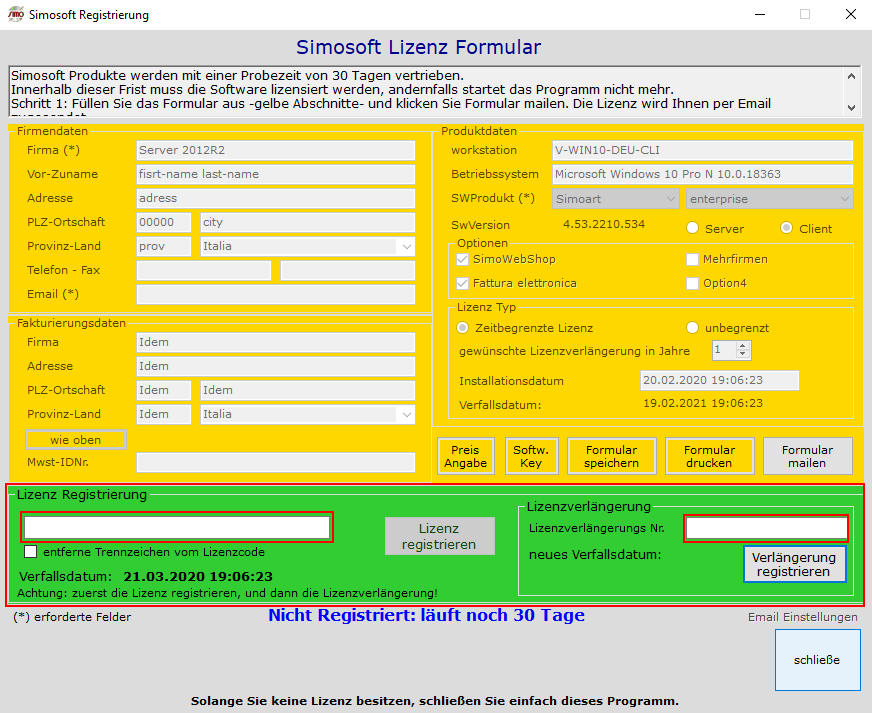Click the Formular mailen button
872x713 pixels.
coord(807,456)
